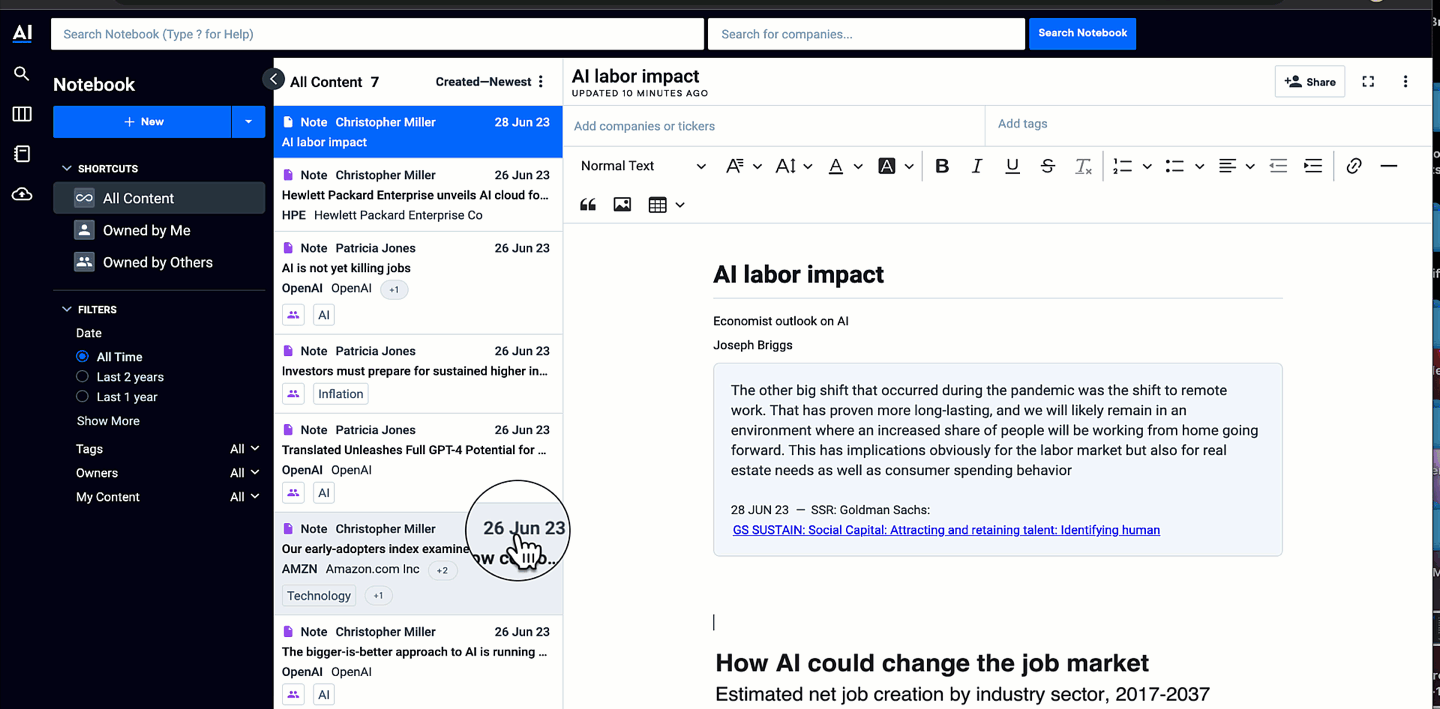The height and width of the screenshot is (709, 1440).
Task: Toggle strikethrough formatting
Action: coord(1048,166)
